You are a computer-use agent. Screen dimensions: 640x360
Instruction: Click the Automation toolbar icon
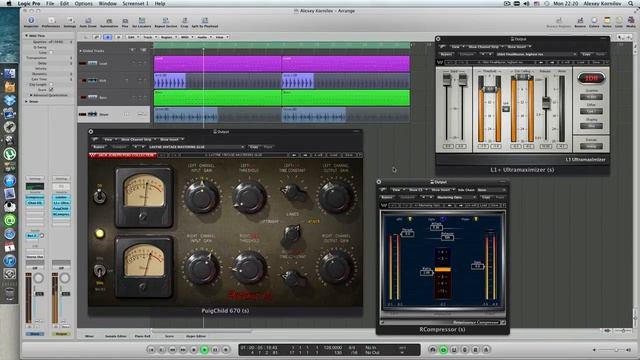point(109,22)
